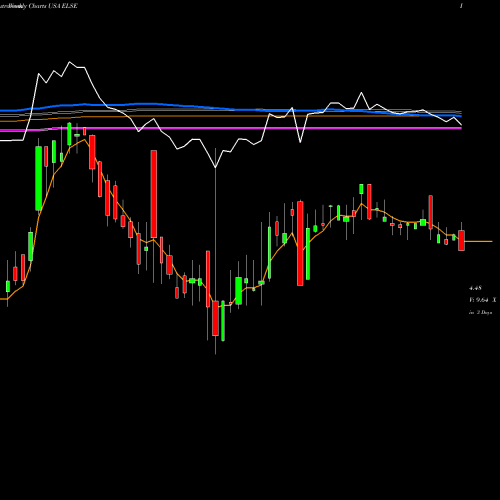Click the highest peak of the white line
This screenshot has height=500, width=500.
[x=69, y=62]
